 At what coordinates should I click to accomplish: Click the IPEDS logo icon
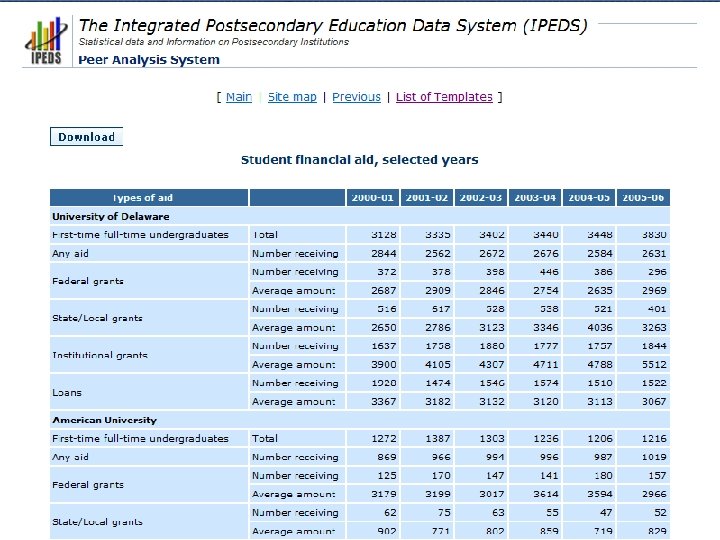coord(45,41)
